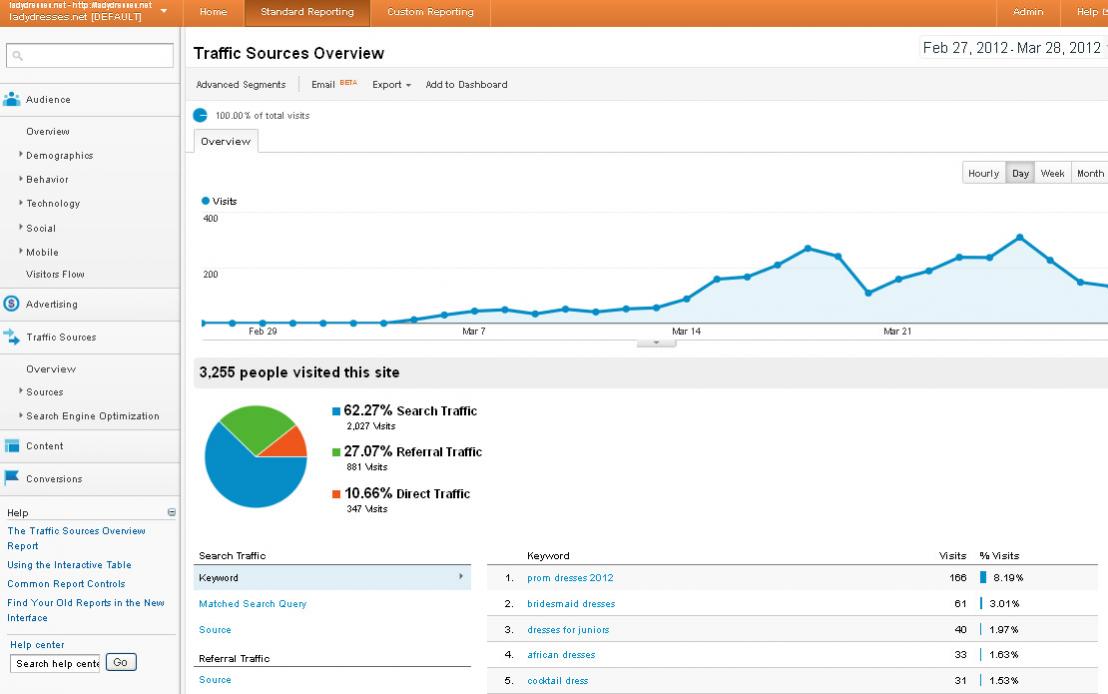The image size is (1108, 694).
Task: Open the 'african dresses' keyword link
Action: coord(561,655)
